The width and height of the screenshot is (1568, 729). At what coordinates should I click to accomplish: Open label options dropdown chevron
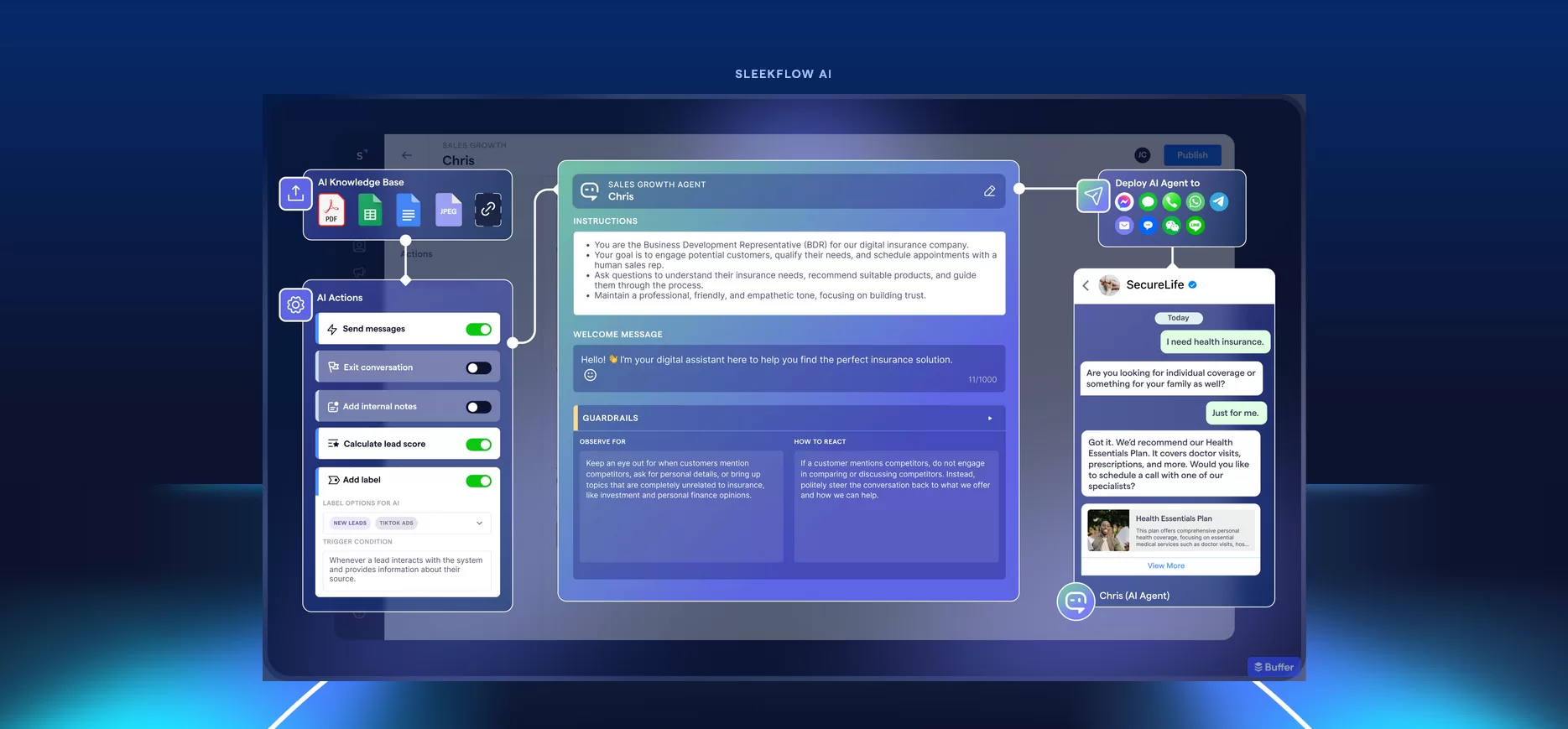(x=480, y=523)
